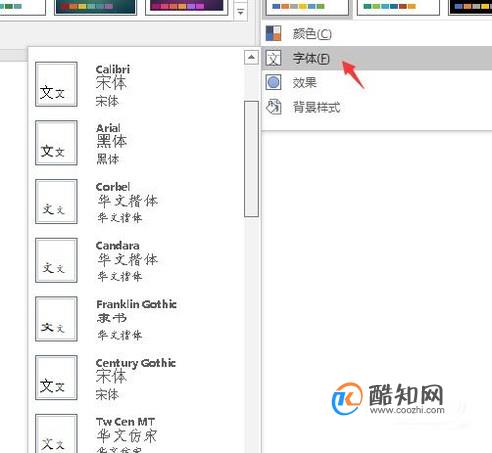Pick the white variant with blue-orange swatches

click(x=307, y=7)
